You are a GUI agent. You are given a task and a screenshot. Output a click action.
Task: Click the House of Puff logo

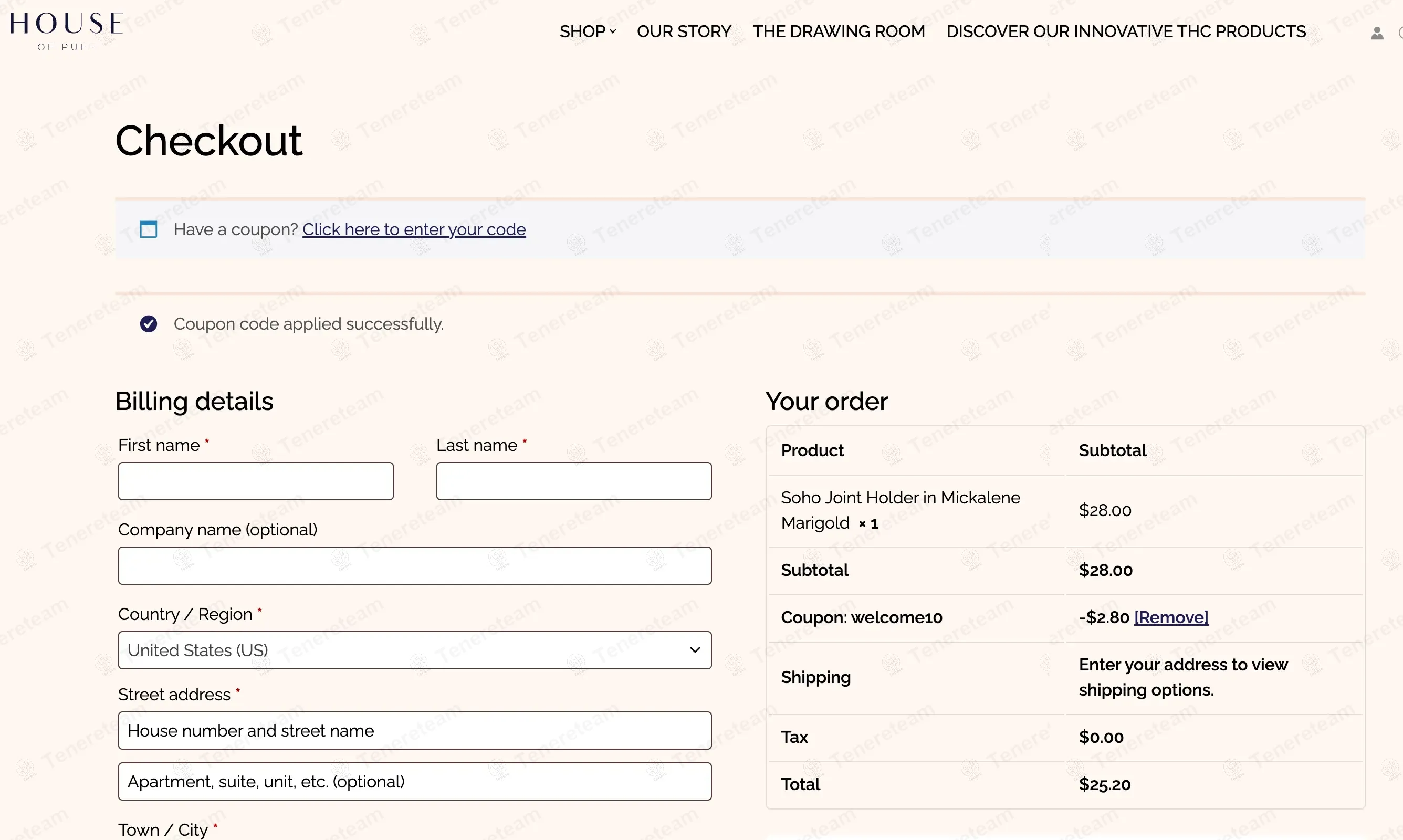pyautogui.click(x=66, y=31)
